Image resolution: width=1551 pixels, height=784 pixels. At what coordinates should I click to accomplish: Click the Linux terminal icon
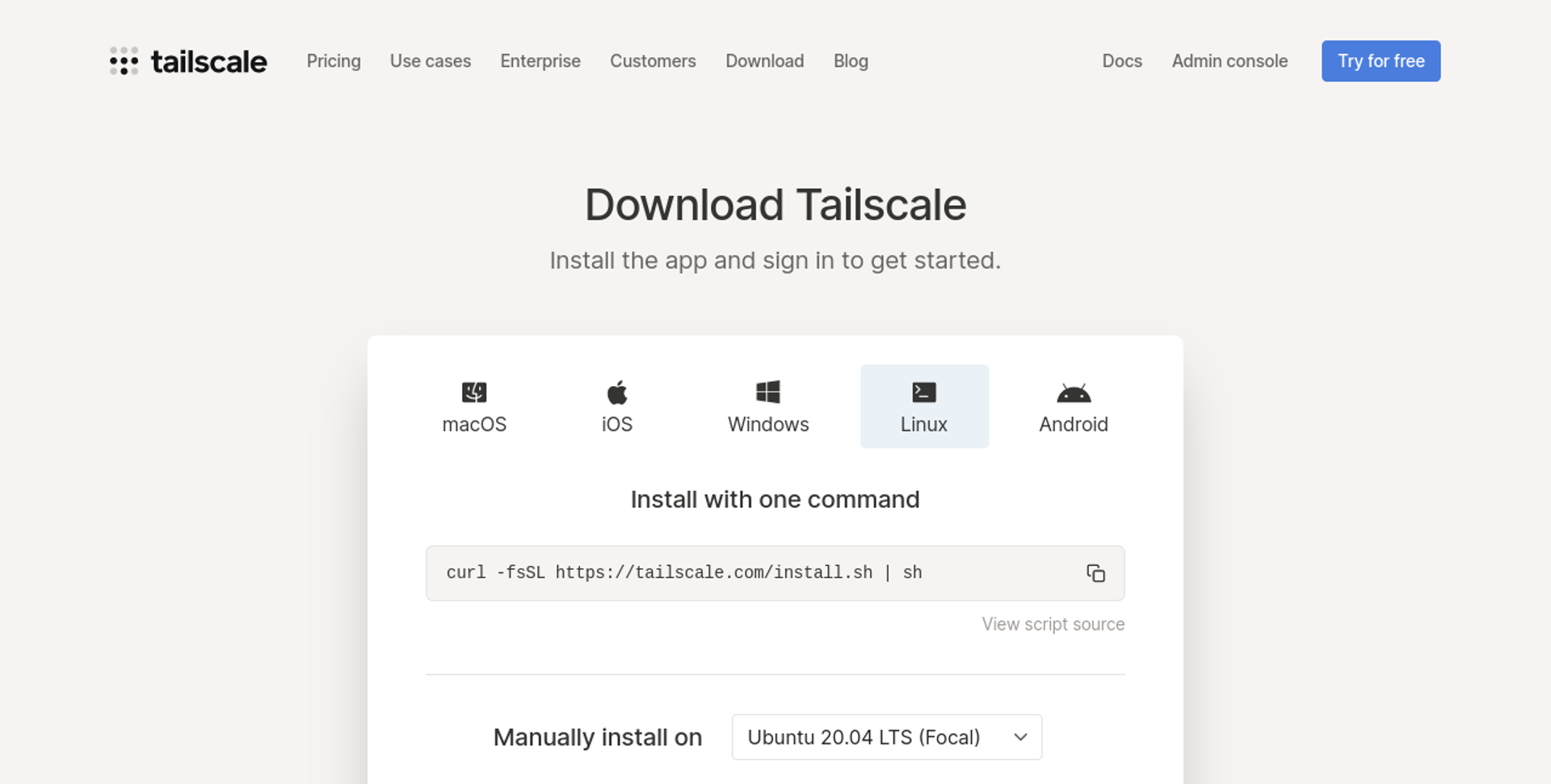click(x=923, y=392)
